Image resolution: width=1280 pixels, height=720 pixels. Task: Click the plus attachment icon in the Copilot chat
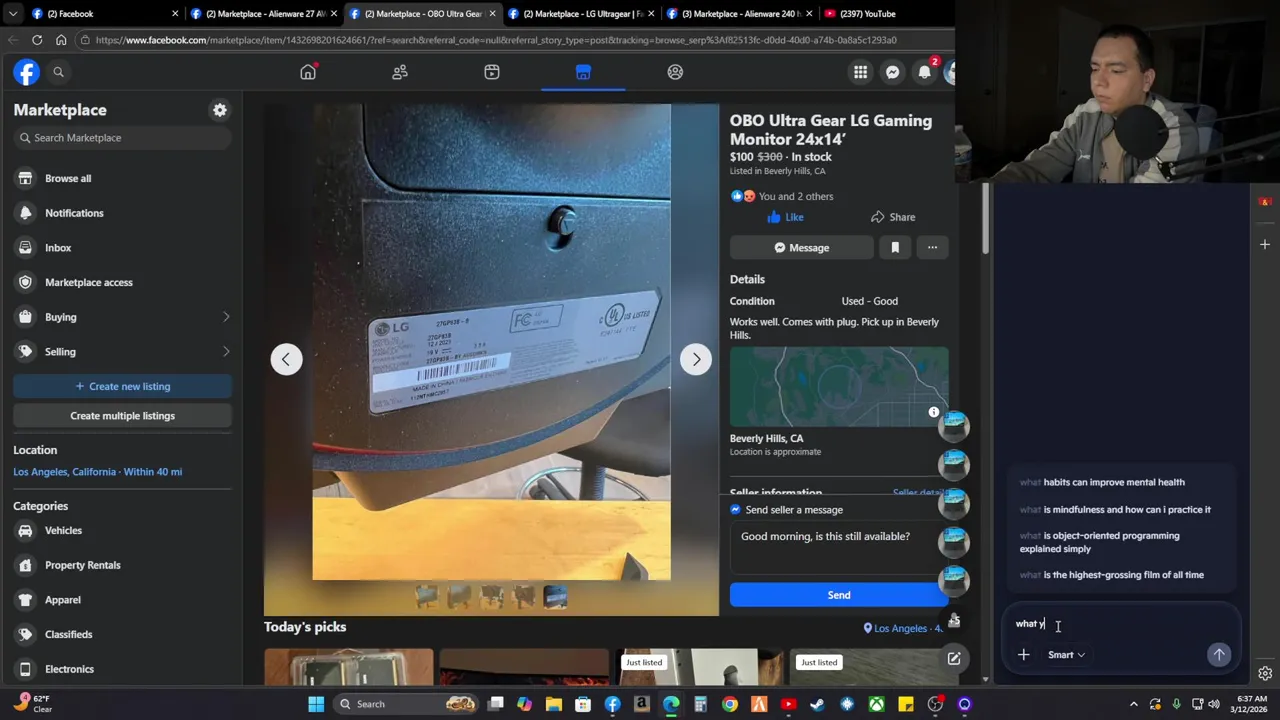point(1023,655)
